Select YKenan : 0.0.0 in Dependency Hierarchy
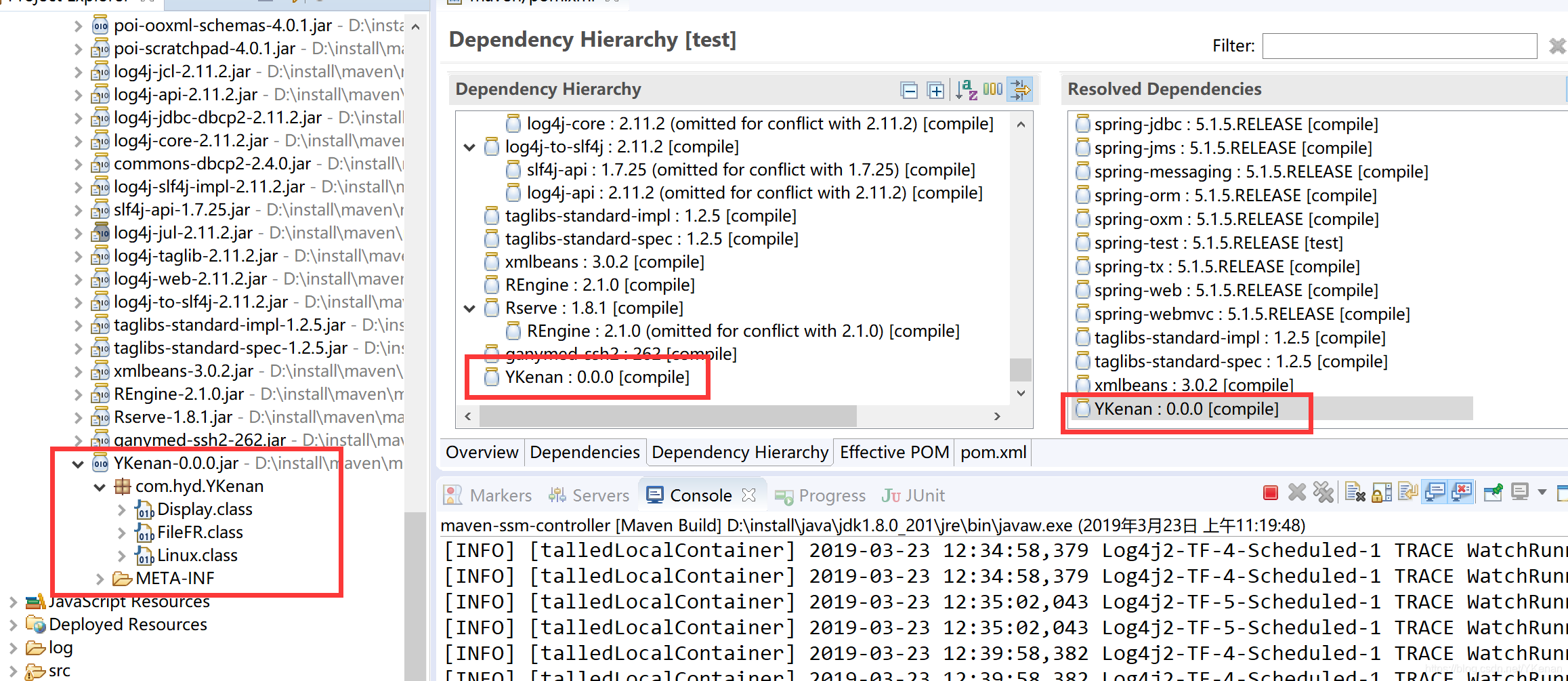 tap(597, 377)
